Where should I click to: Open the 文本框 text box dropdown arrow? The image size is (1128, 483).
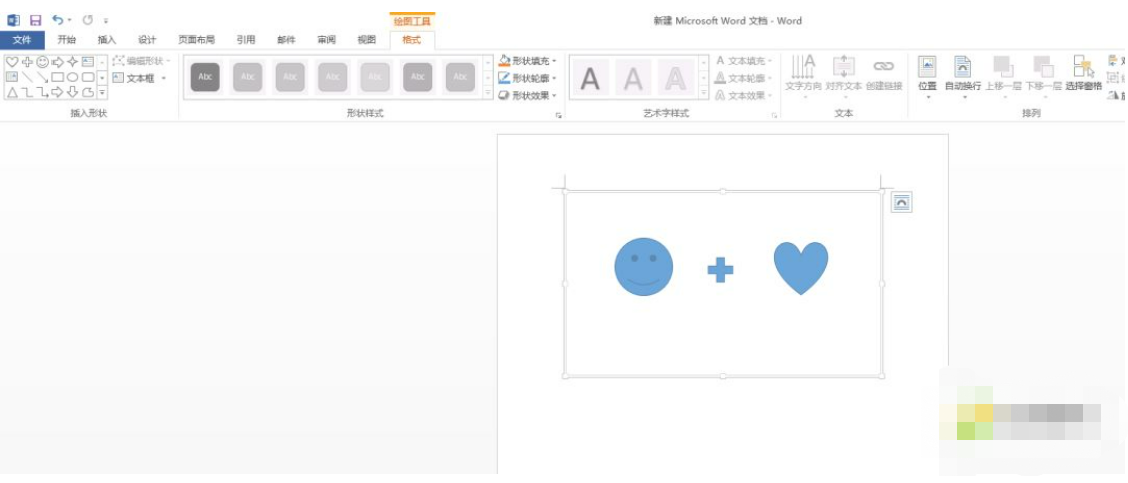pyautogui.click(x=163, y=78)
